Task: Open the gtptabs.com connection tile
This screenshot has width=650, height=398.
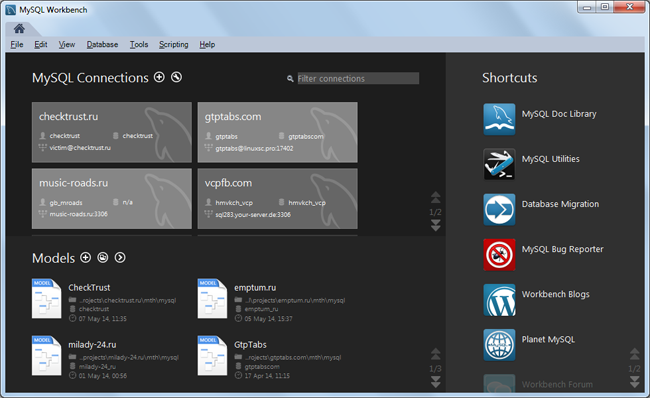Action: (x=278, y=132)
